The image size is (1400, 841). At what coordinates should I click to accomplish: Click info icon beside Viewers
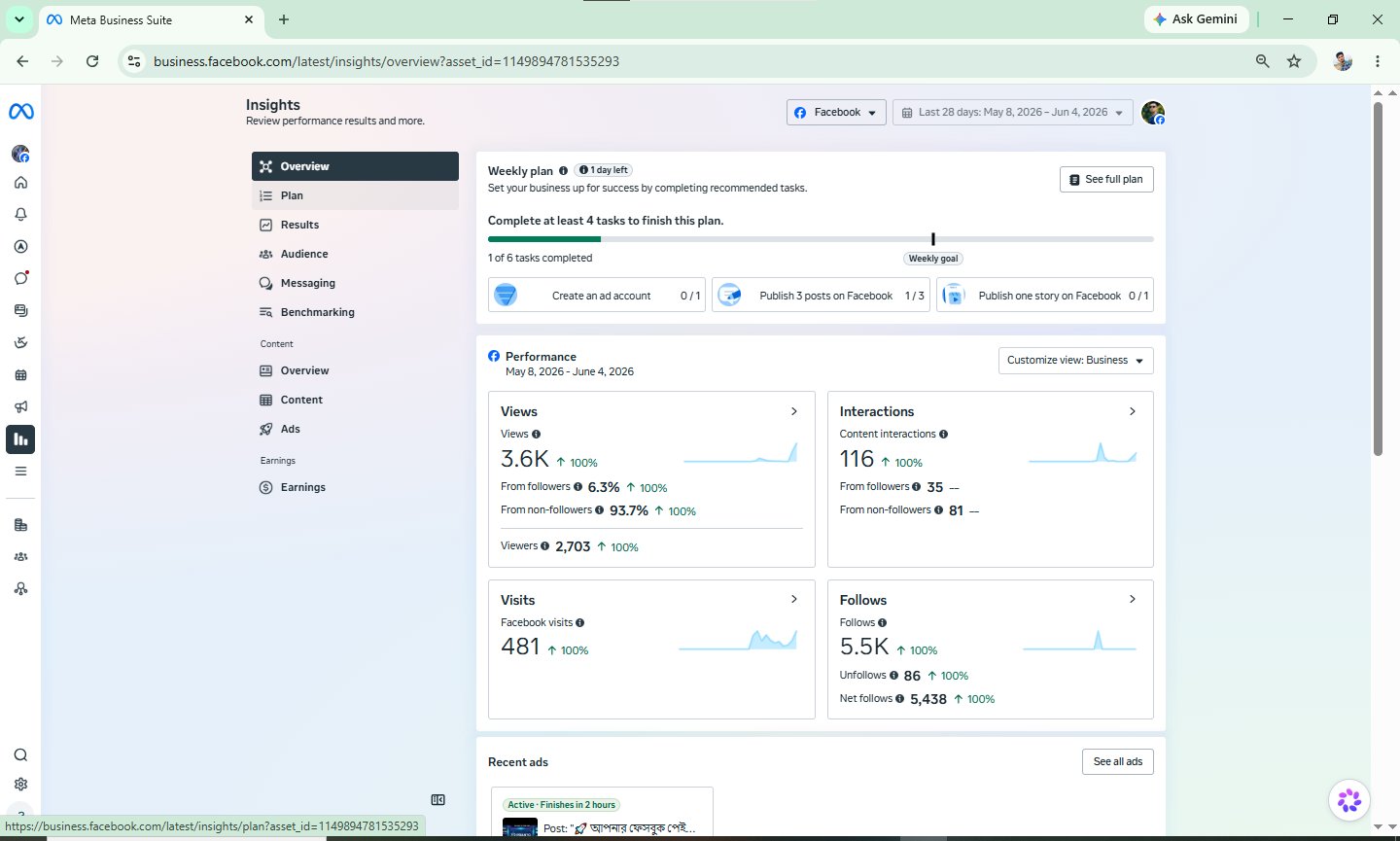[x=544, y=545]
